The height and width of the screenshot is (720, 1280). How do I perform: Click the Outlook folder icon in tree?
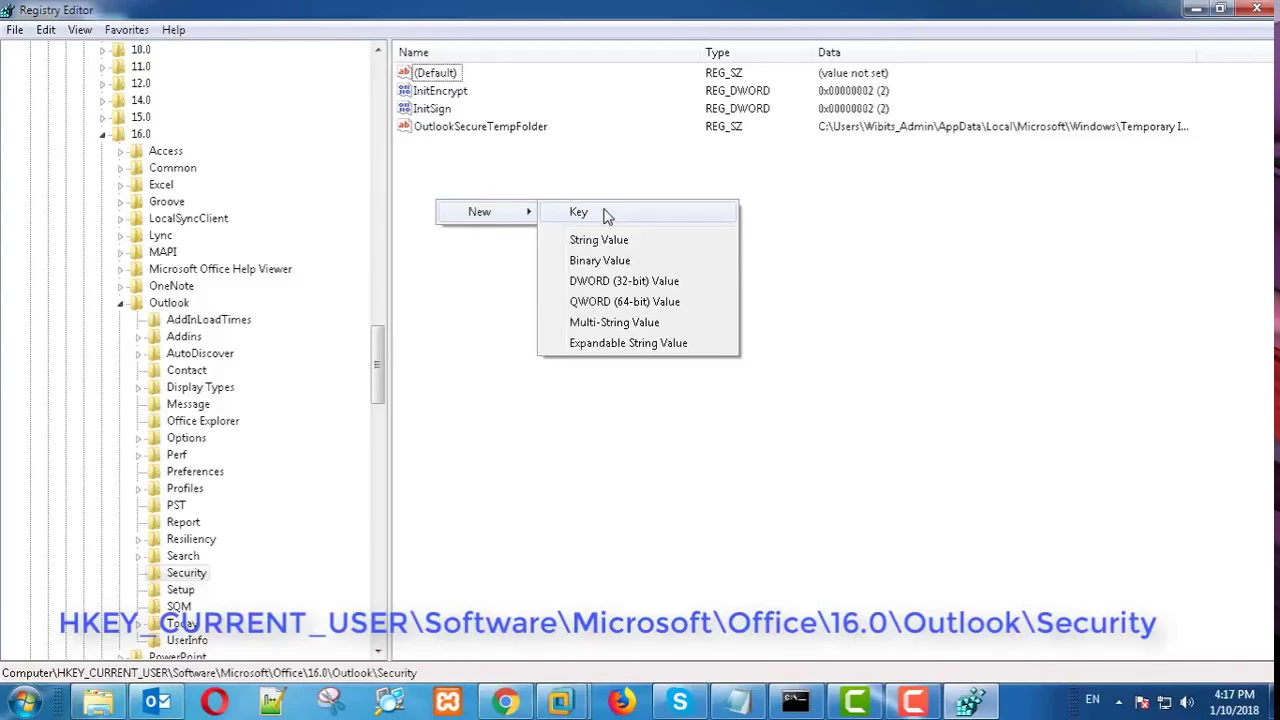pyautogui.click(x=137, y=302)
